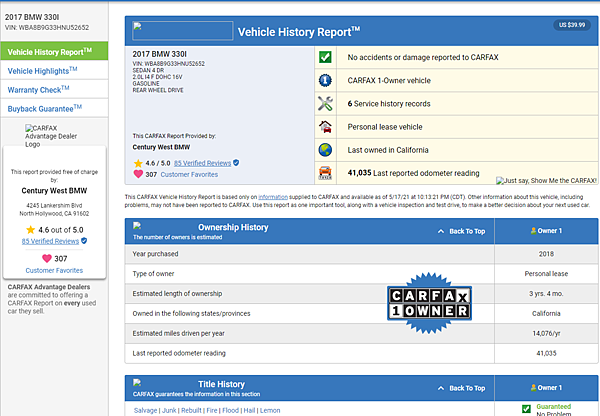Click the sidebar verified shield badge icon
Image resolution: width=600 pixels, height=416 pixels.
[84, 241]
